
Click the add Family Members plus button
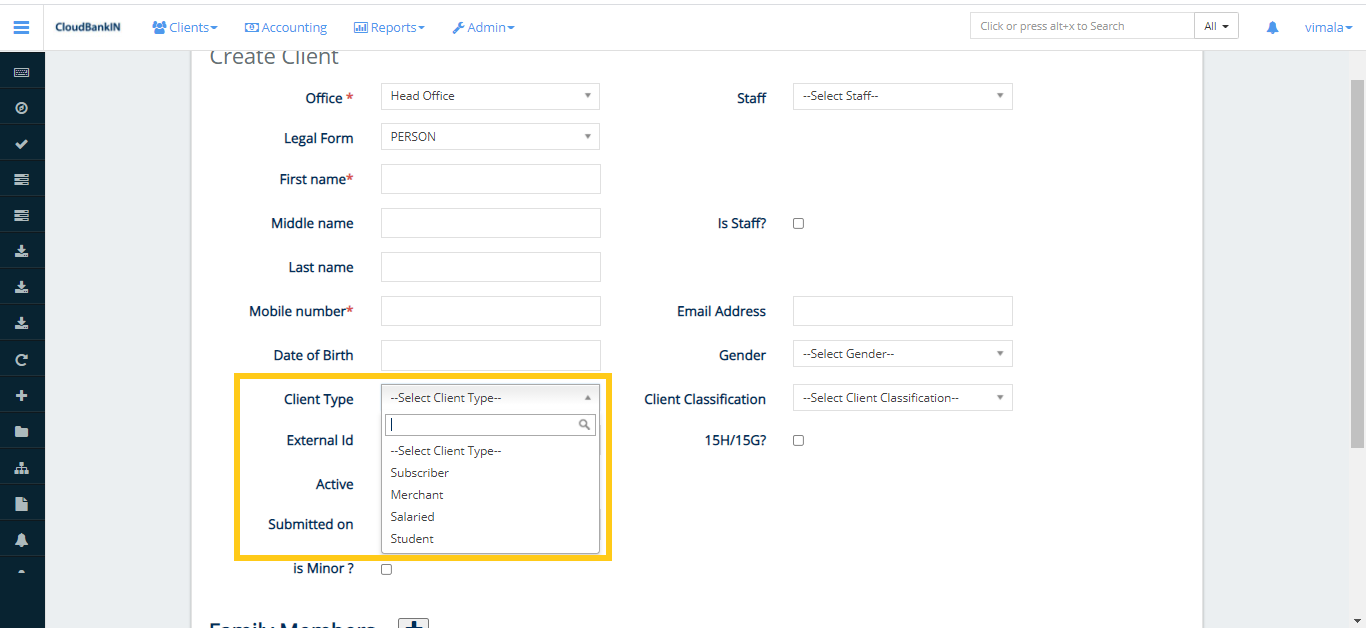tap(414, 623)
